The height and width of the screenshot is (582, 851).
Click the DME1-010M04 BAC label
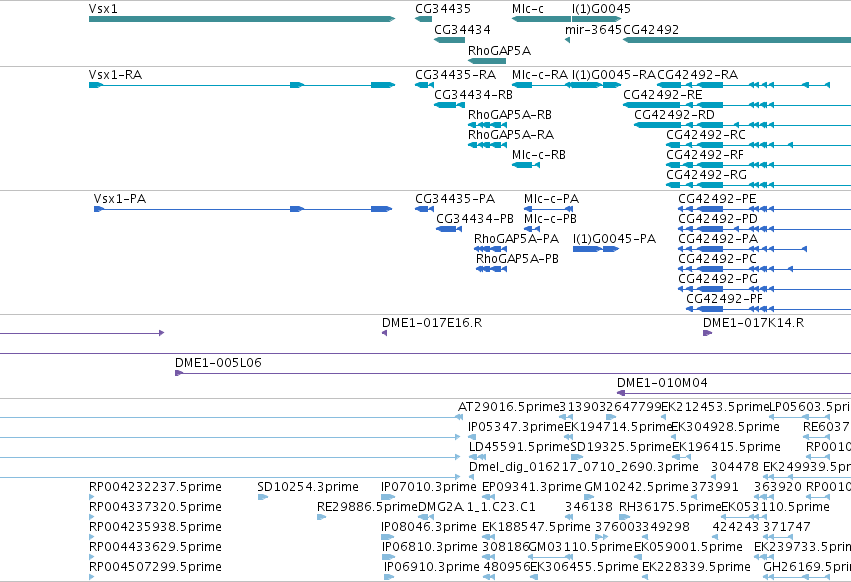click(662, 383)
